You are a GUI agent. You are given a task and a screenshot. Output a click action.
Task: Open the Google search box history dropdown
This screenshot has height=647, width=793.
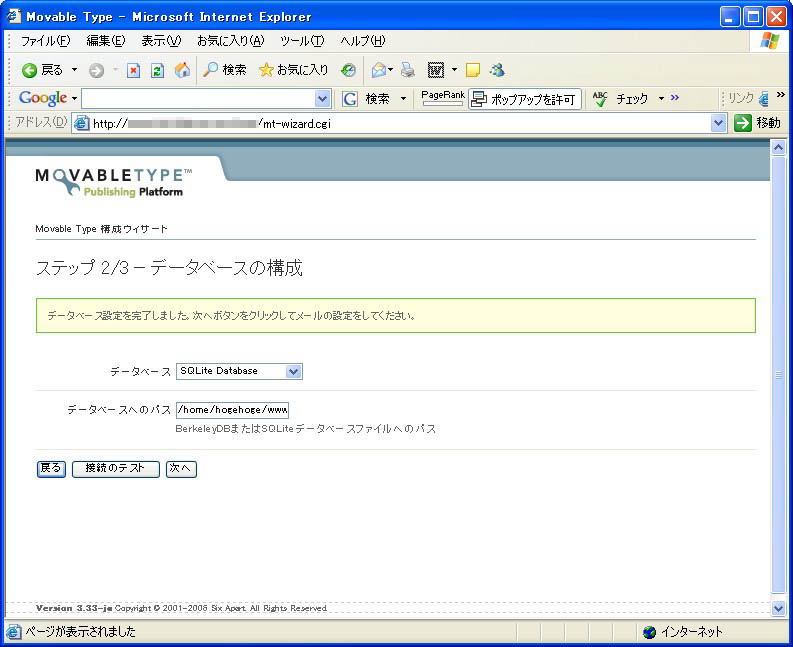pyautogui.click(x=322, y=99)
